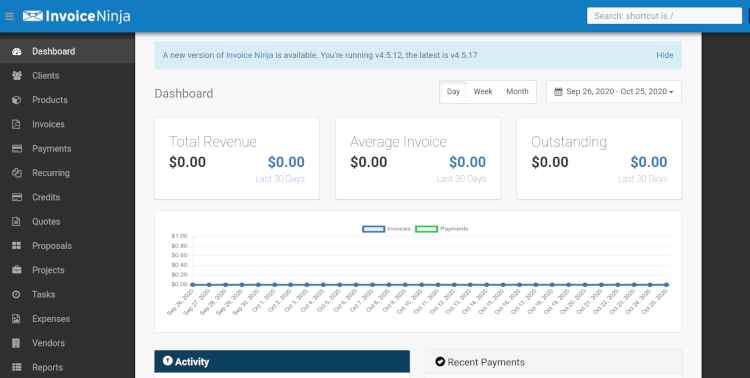Click Last 30 Days under Total Revenue
The image size is (750, 378).
click(280, 179)
